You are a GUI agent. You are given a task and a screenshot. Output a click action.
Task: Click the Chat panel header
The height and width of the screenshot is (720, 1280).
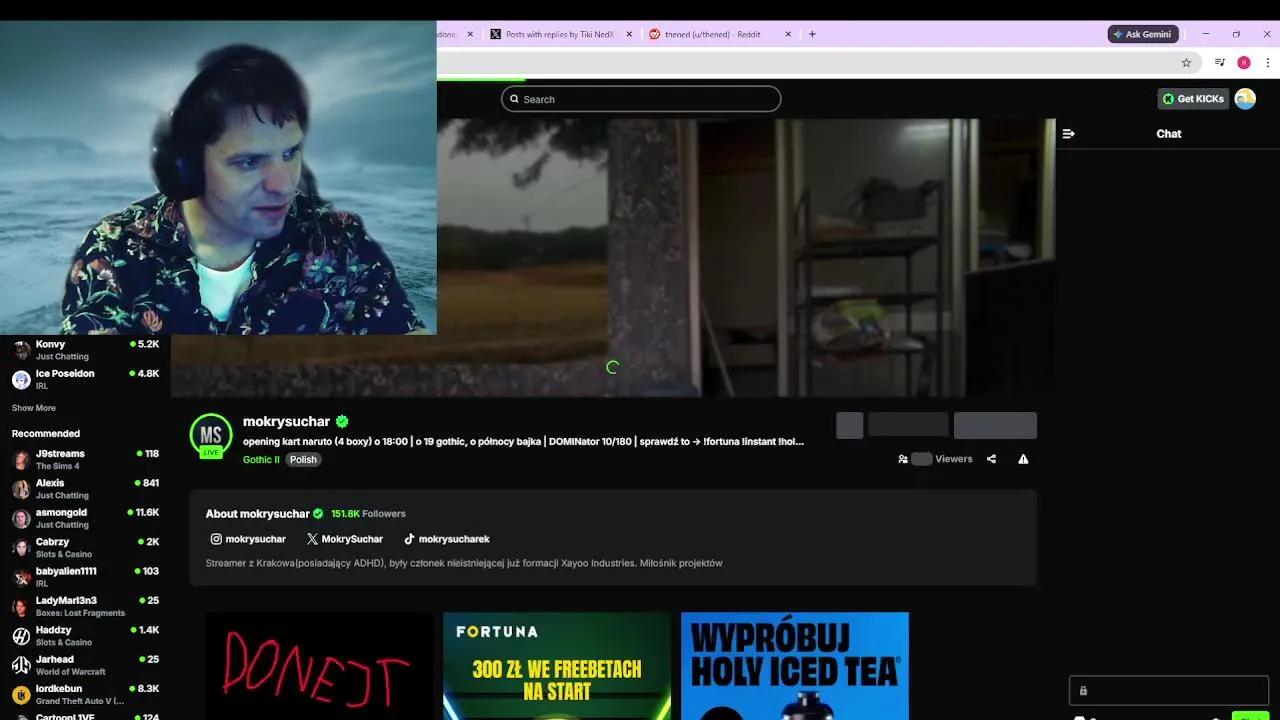click(x=1169, y=134)
